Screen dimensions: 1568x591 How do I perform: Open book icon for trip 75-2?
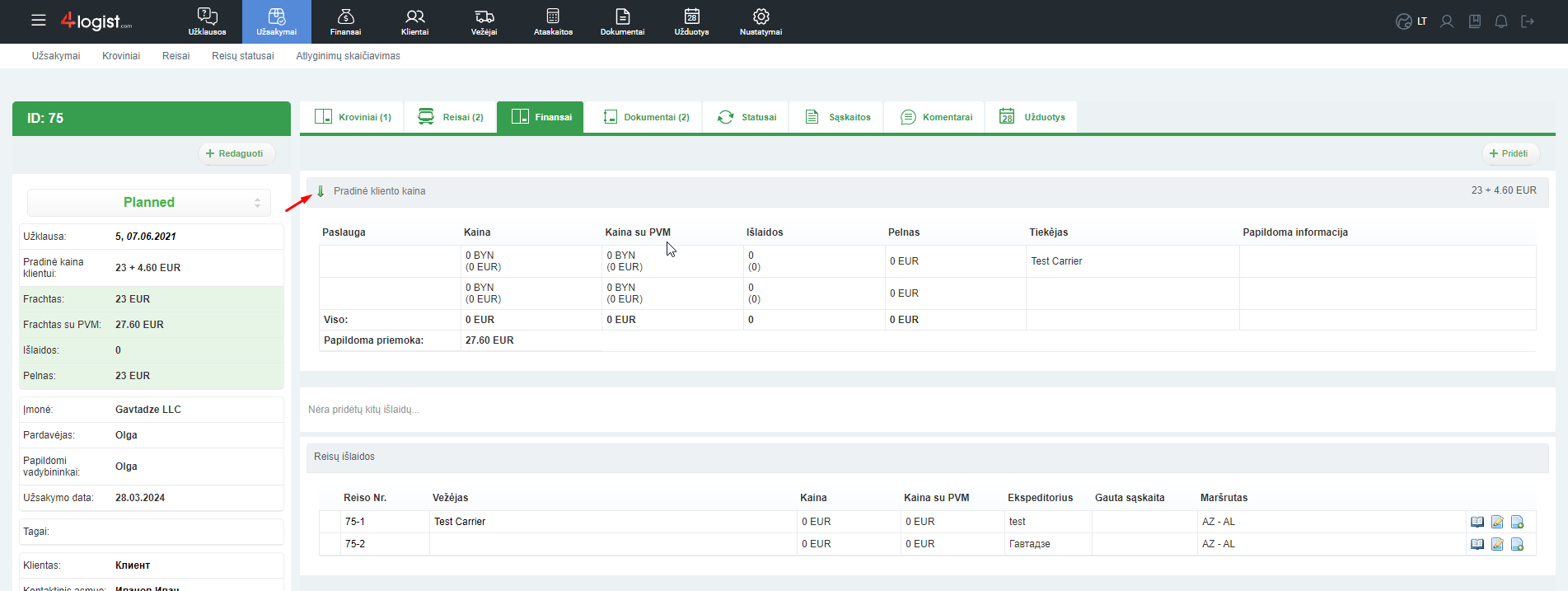pyautogui.click(x=1477, y=544)
